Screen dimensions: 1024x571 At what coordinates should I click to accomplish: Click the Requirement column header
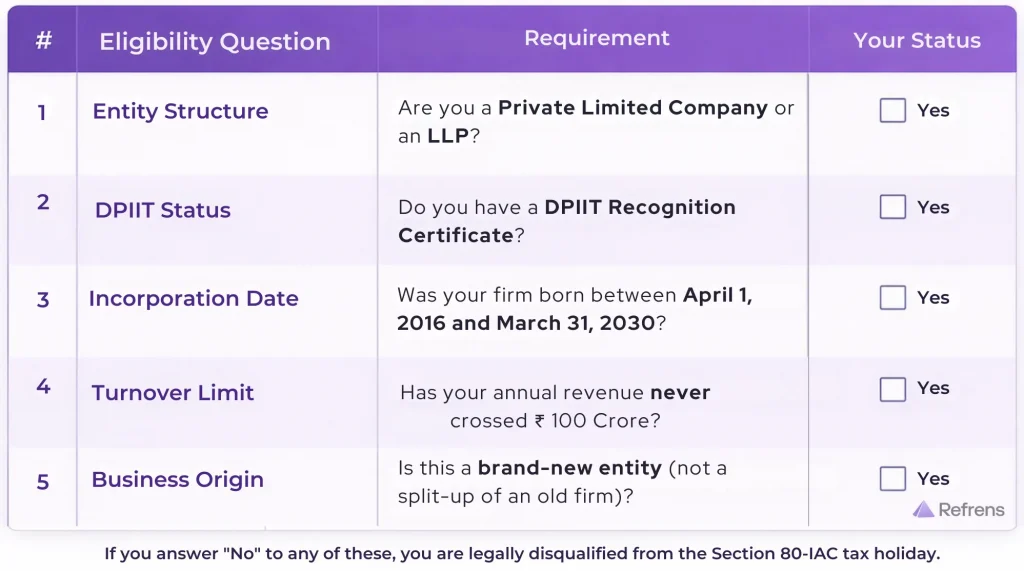click(597, 38)
